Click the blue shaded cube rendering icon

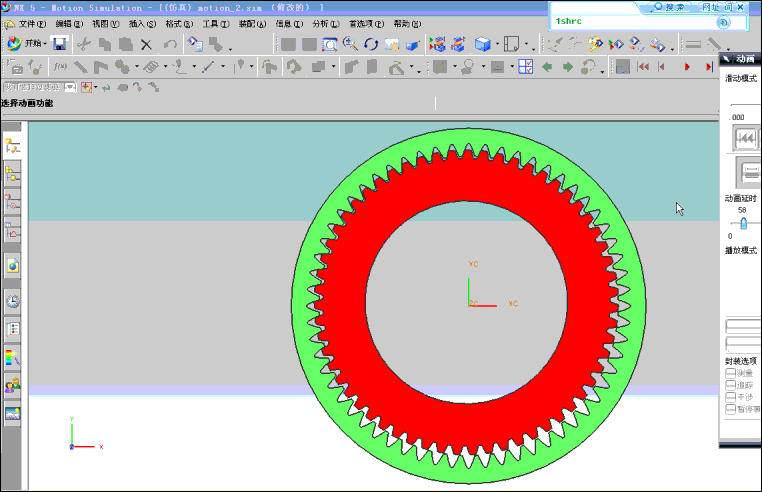coord(483,45)
